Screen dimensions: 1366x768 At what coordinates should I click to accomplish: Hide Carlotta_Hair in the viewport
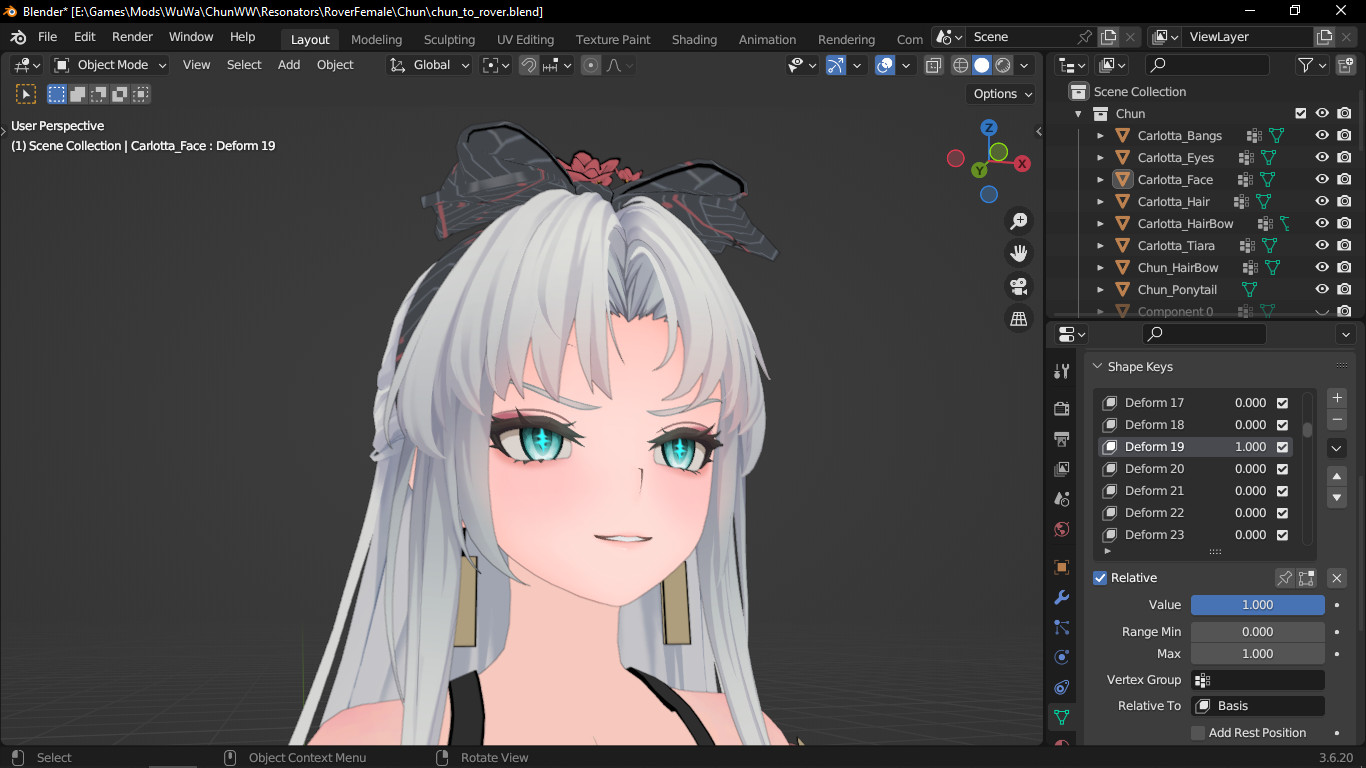coord(1322,201)
